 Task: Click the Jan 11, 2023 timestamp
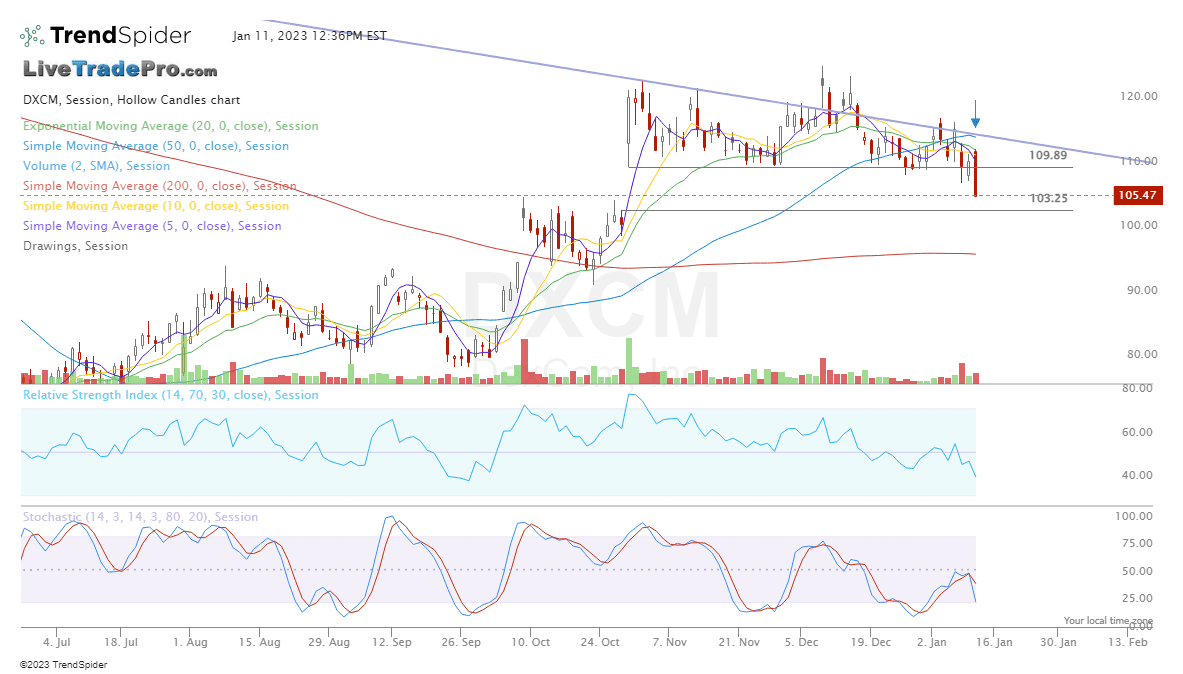(x=309, y=36)
